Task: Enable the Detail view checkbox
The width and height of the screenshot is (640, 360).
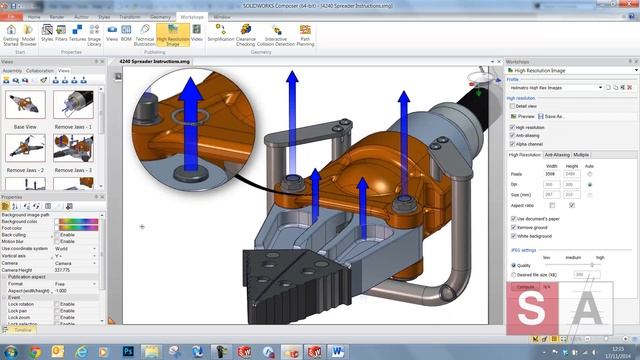Action: pos(512,106)
